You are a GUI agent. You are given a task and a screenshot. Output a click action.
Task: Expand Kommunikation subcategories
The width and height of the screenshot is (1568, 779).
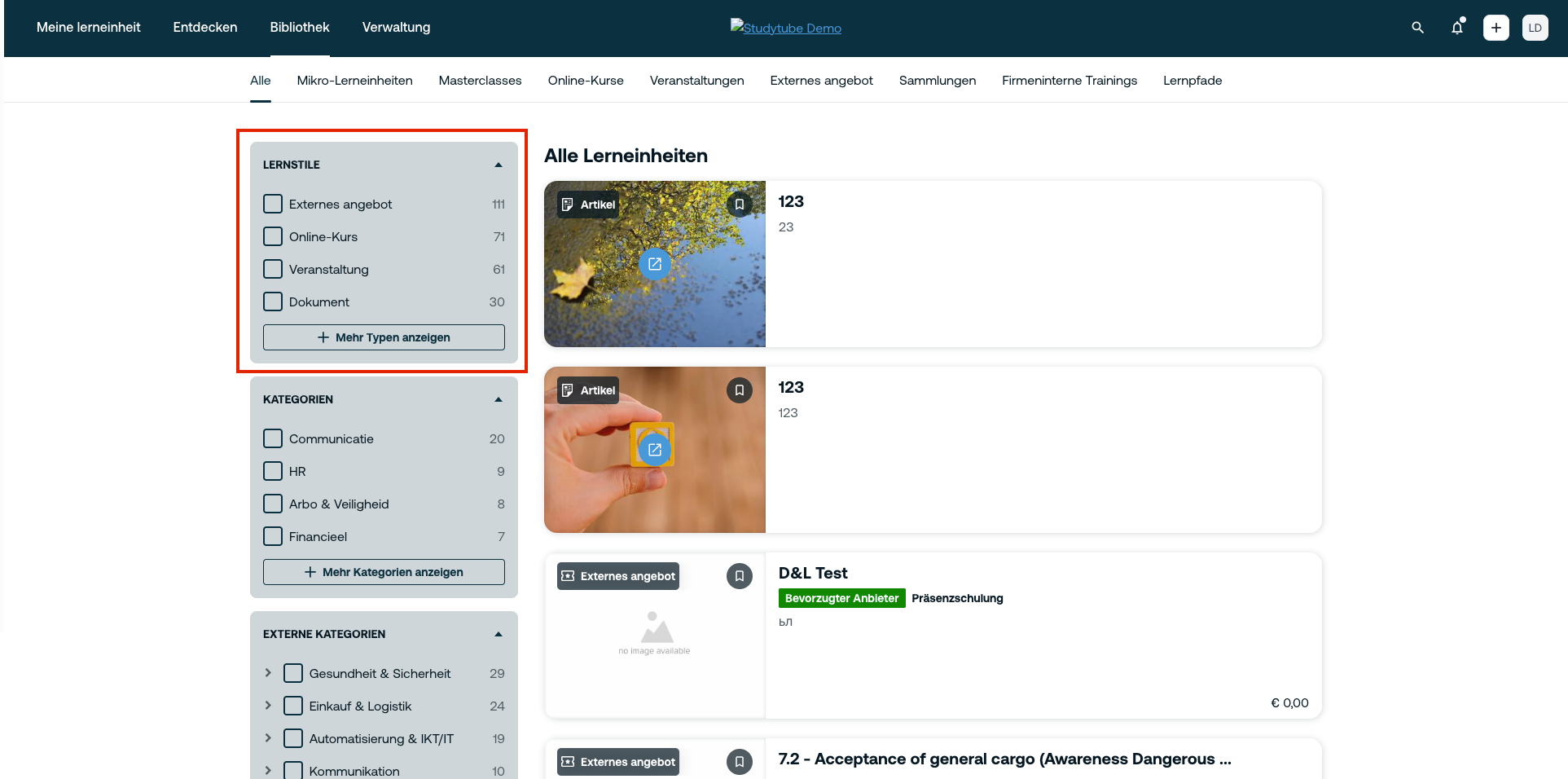point(268,770)
